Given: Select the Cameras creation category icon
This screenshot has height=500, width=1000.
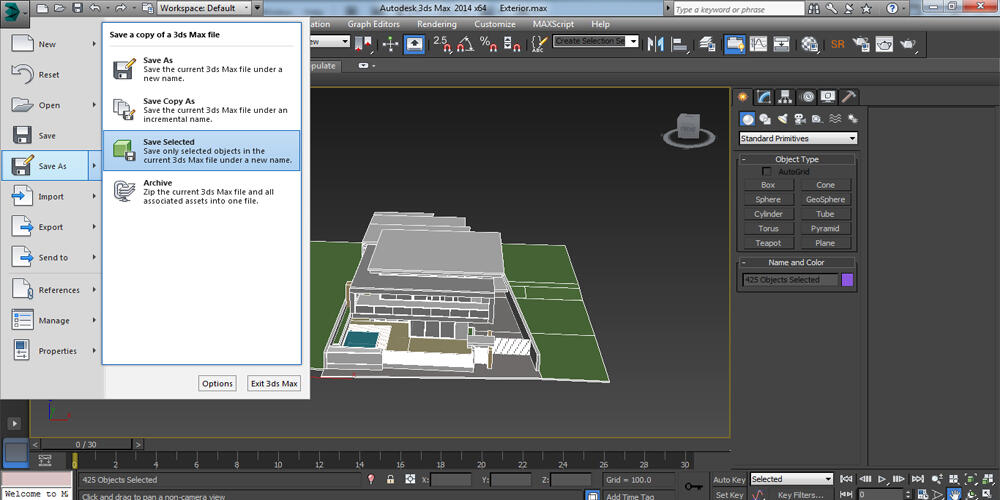Looking at the screenshot, I should [x=800, y=119].
